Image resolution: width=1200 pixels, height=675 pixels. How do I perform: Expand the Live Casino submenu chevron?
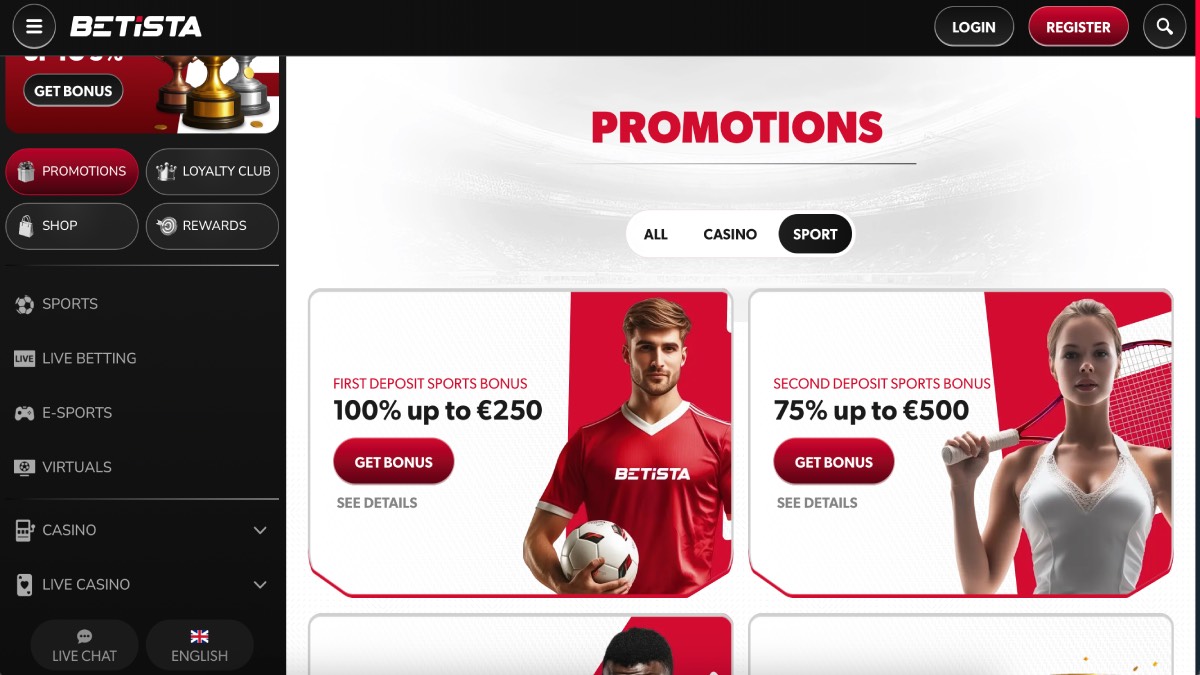click(260, 584)
